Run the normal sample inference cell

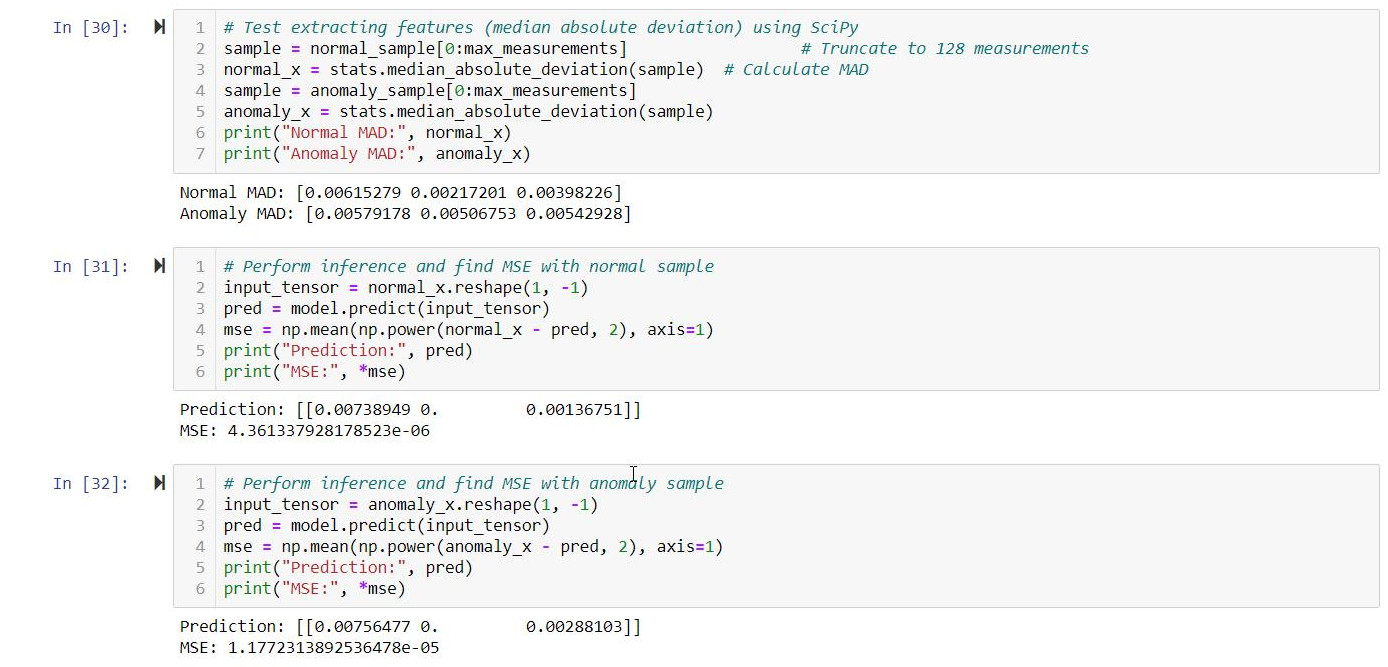click(160, 266)
